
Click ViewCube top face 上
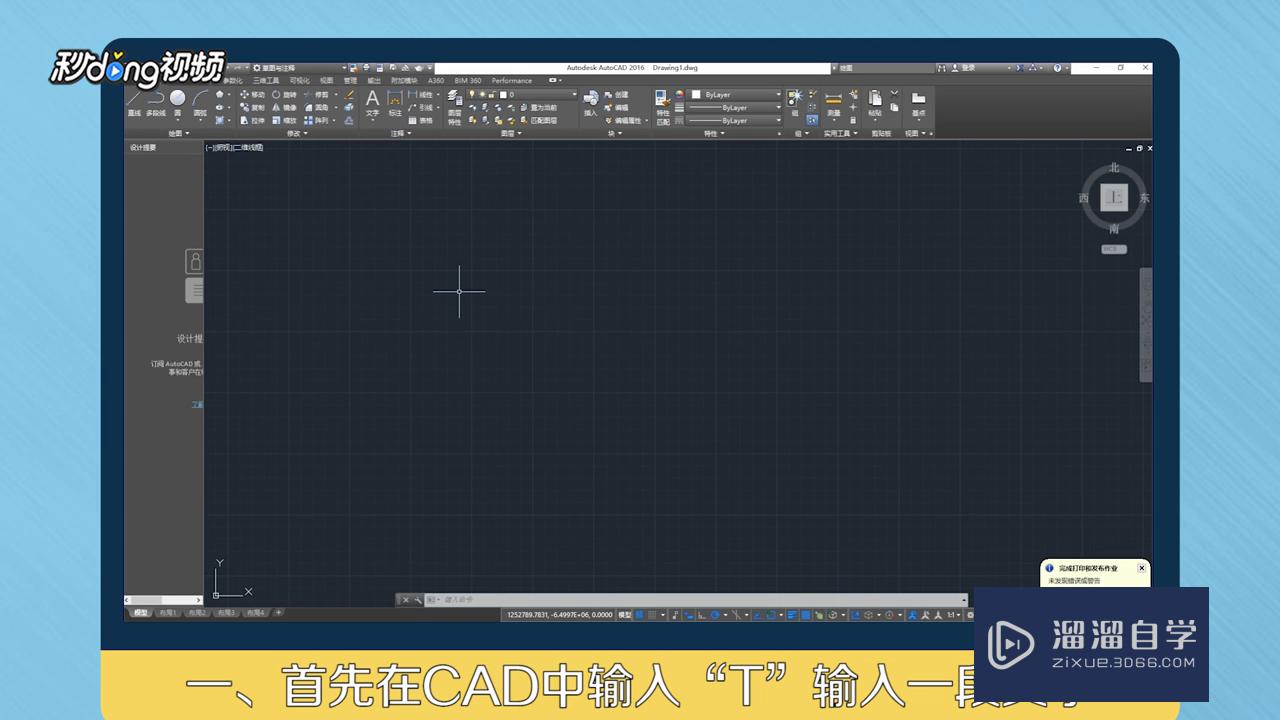(x=1114, y=197)
